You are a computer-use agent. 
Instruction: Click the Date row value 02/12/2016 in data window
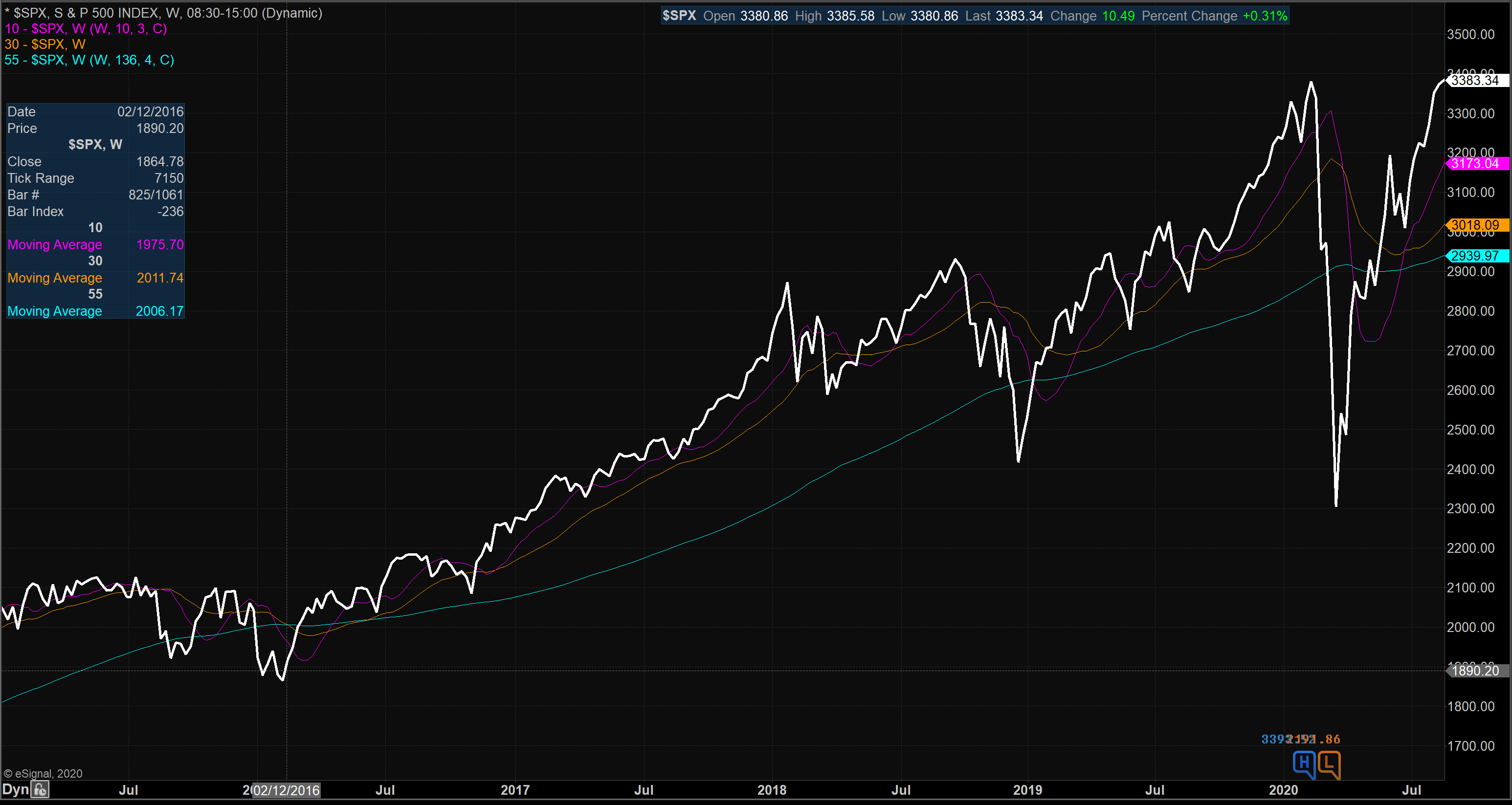pos(150,111)
